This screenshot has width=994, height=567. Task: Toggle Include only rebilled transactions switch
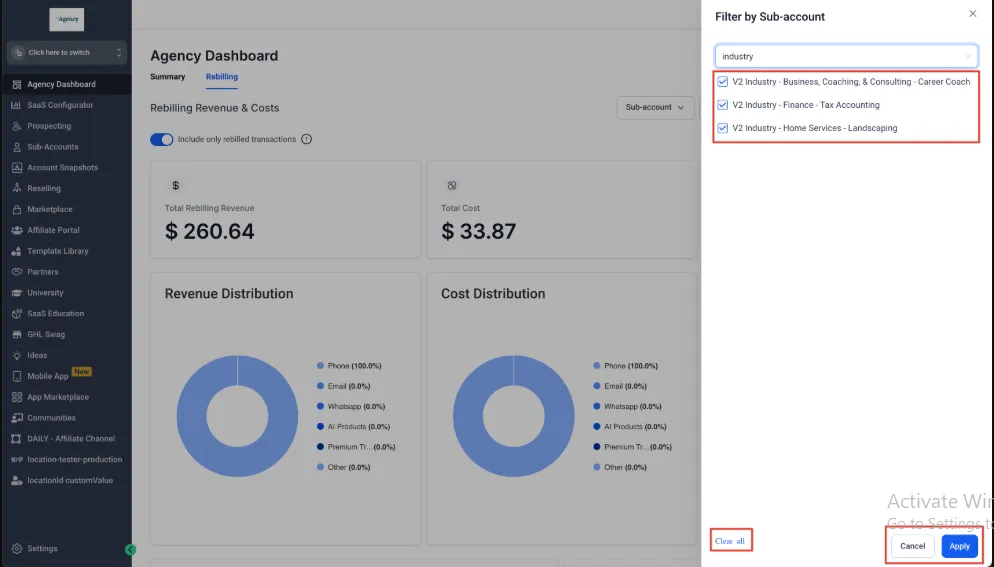pos(162,140)
